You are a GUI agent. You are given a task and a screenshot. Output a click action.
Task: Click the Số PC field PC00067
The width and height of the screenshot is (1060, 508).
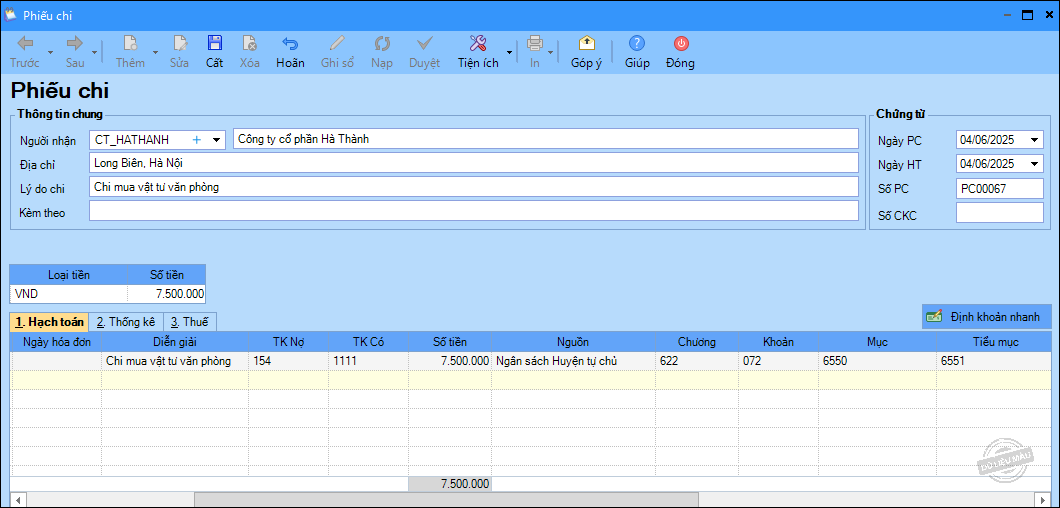click(1000, 189)
